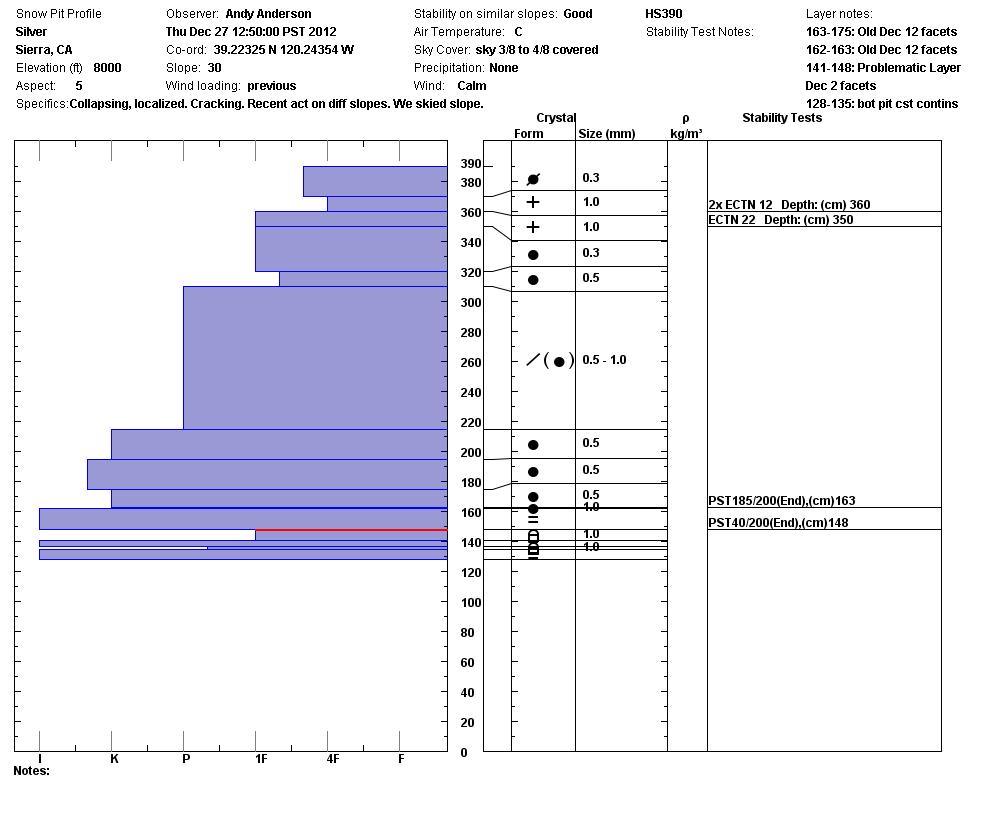Image resolution: width=994 pixels, height=840 pixels.
Task: Click the topmost crystal symbol beside size 0.3
Action: 533,179
